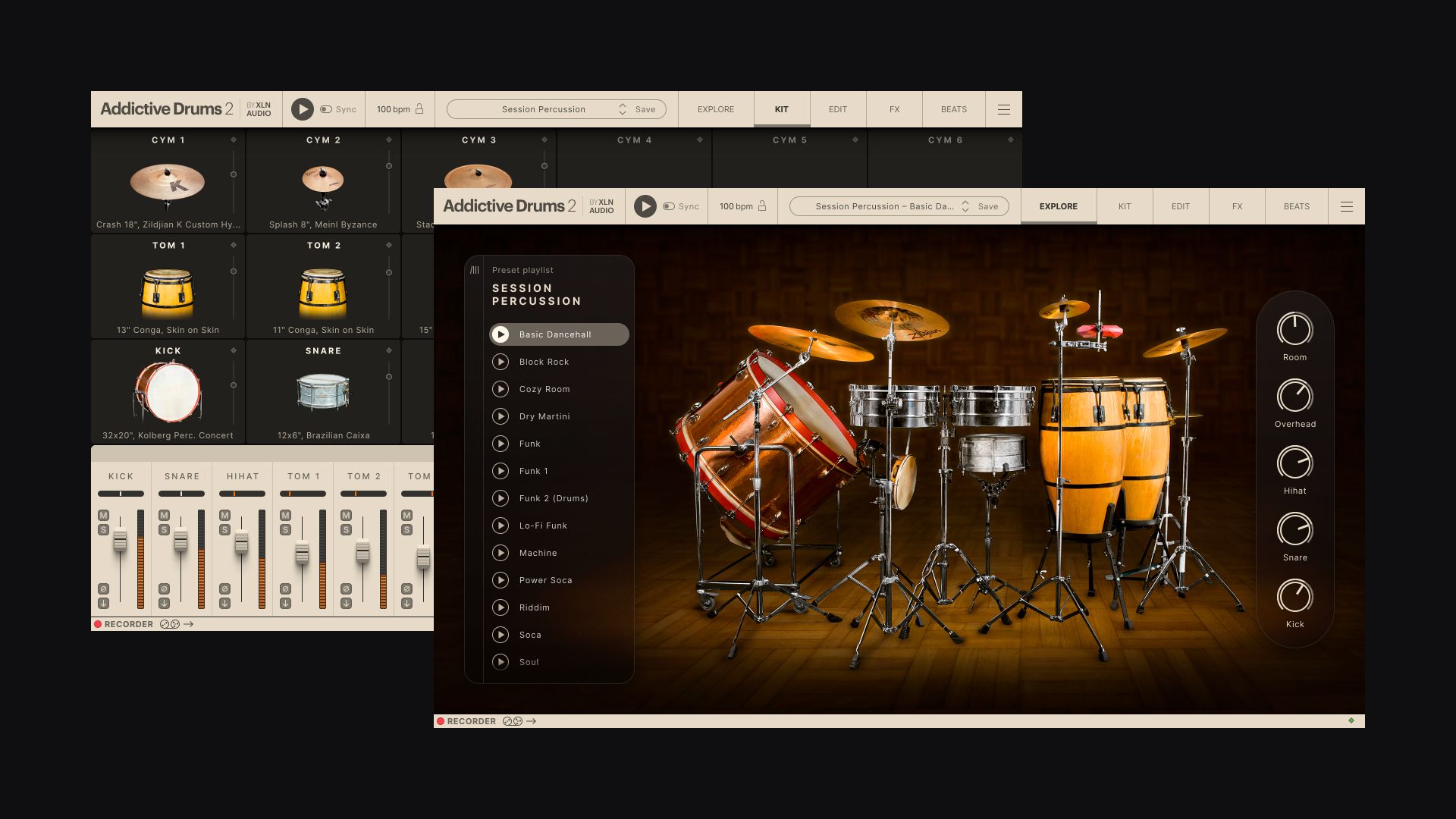
Task: Preview the Lo-Fi Funk preset
Action: click(x=500, y=526)
